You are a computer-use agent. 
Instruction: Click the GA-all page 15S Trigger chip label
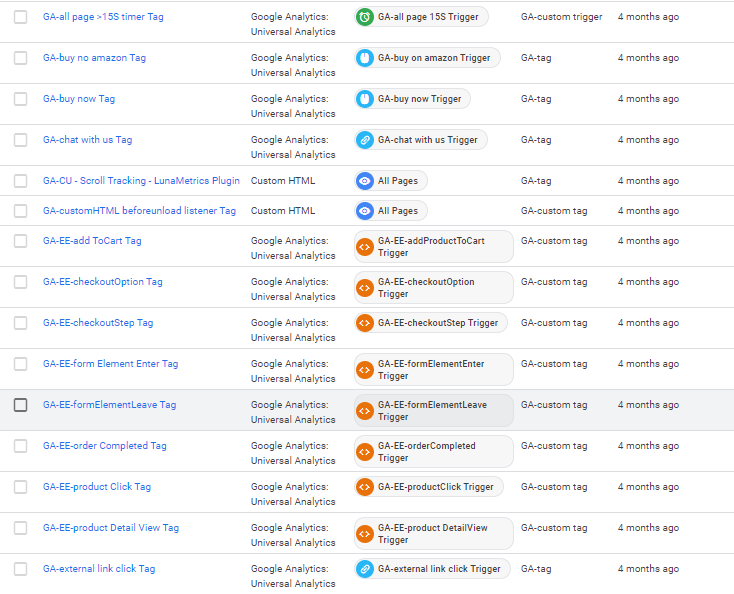428,17
